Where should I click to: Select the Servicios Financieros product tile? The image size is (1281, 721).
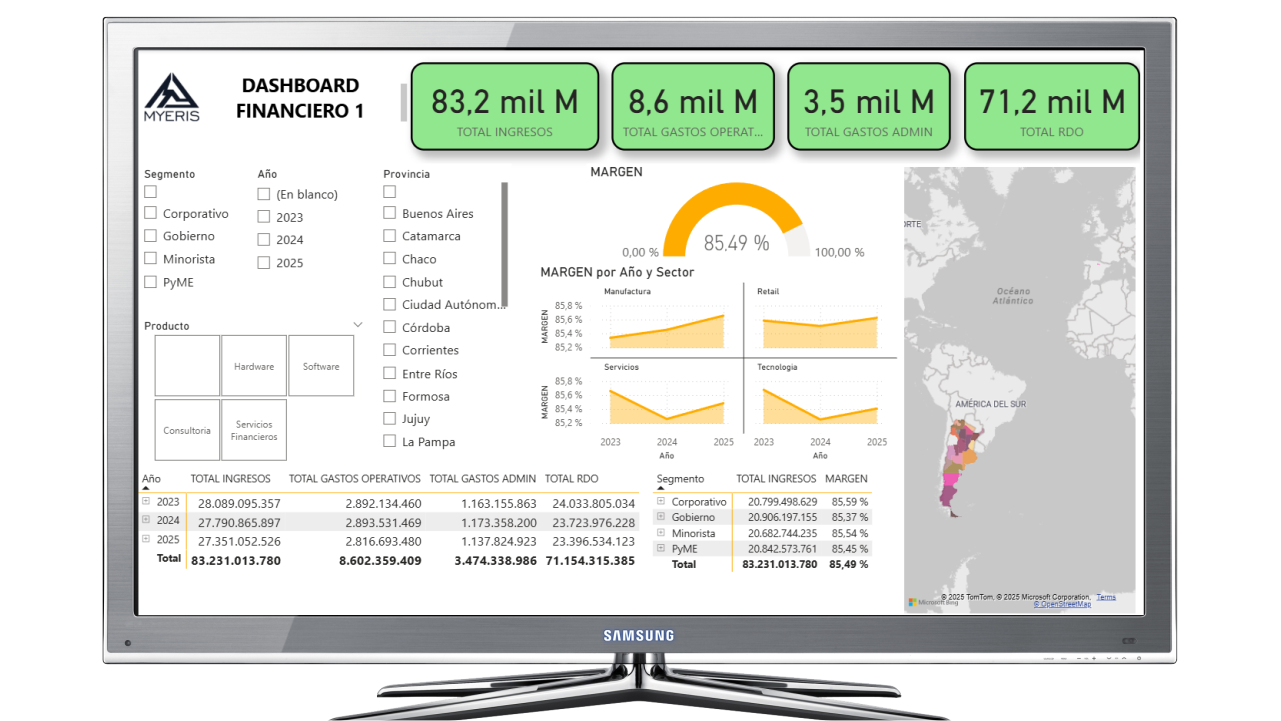click(x=254, y=430)
